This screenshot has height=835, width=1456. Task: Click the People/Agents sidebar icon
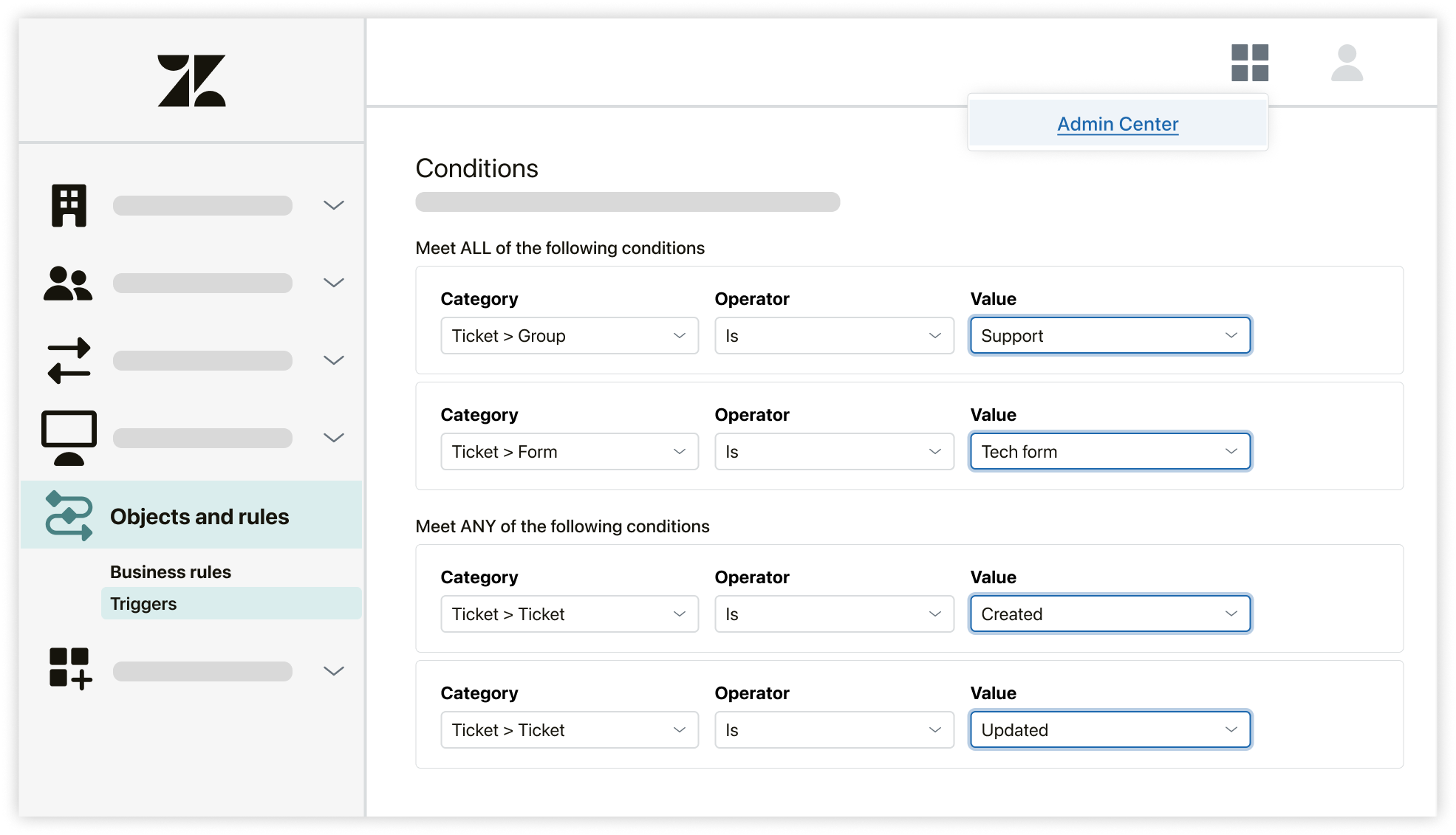point(67,283)
